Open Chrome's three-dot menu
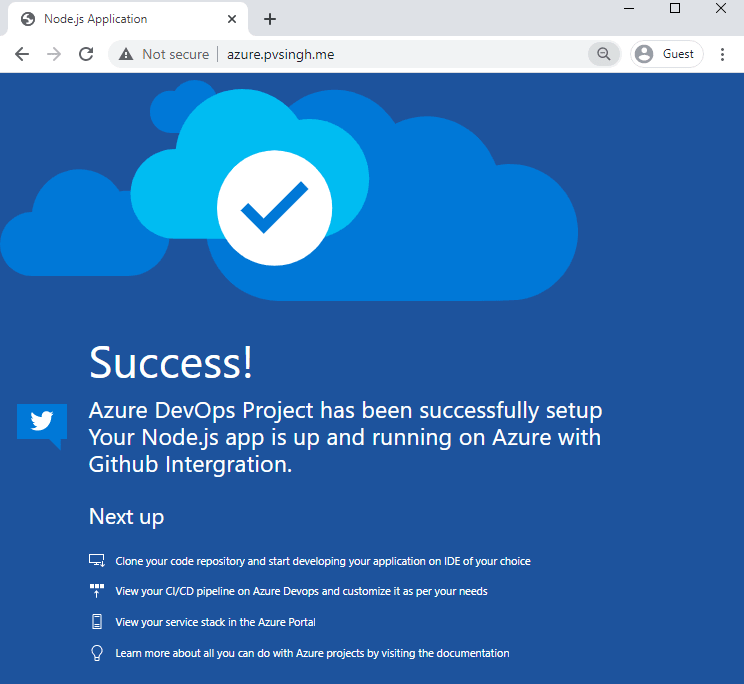The width and height of the screenshot is (744, 684). [722, 54]
